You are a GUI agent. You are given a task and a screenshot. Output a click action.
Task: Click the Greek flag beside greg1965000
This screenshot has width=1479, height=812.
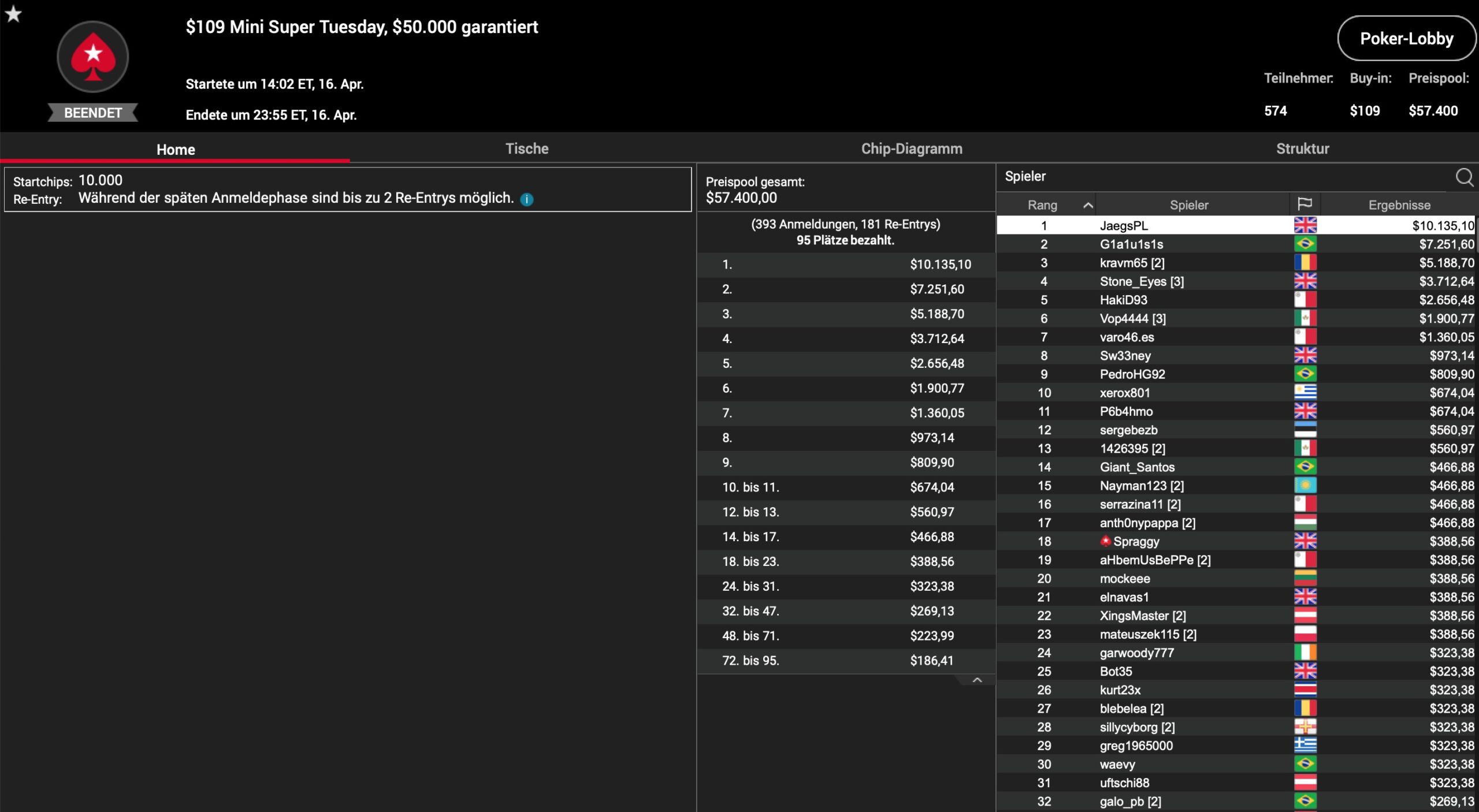click(1305, 745)
